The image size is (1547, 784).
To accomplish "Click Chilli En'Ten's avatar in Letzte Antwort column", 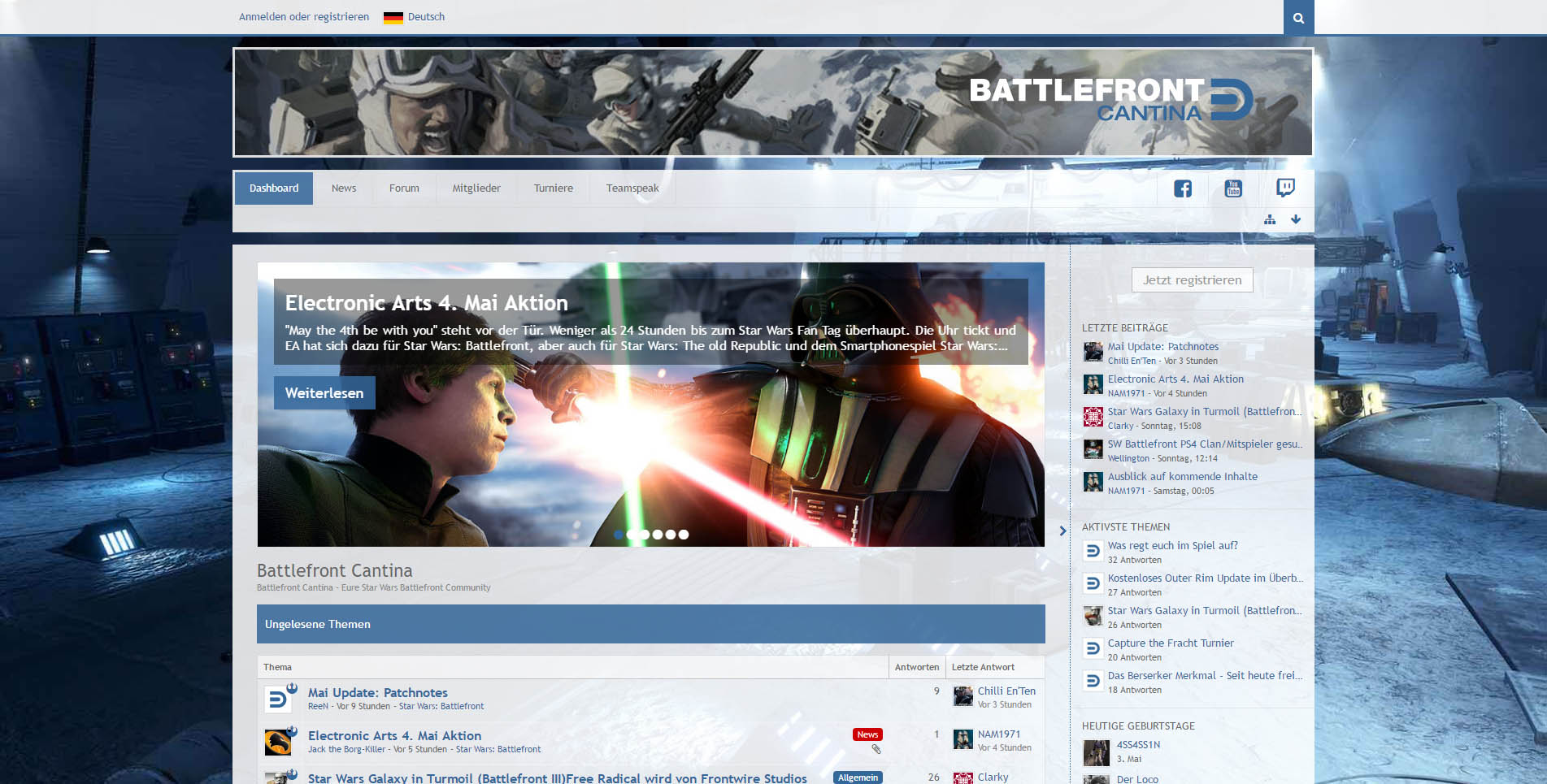I will [x=963, y=696].
